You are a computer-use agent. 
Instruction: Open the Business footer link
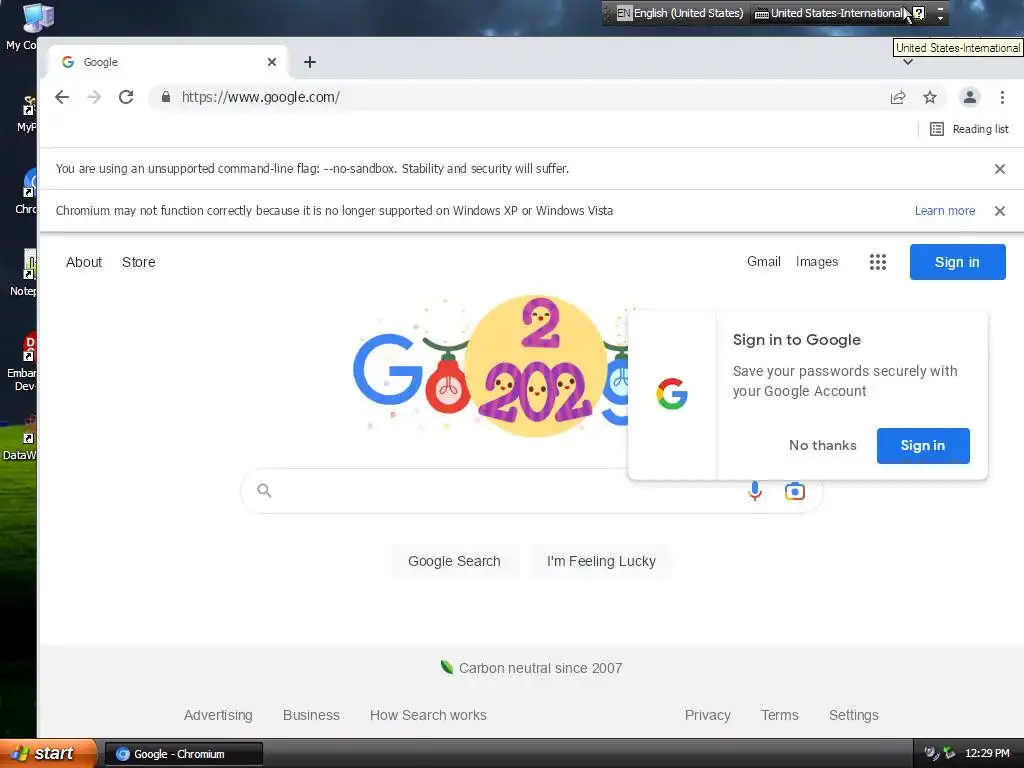coord(311,715)
